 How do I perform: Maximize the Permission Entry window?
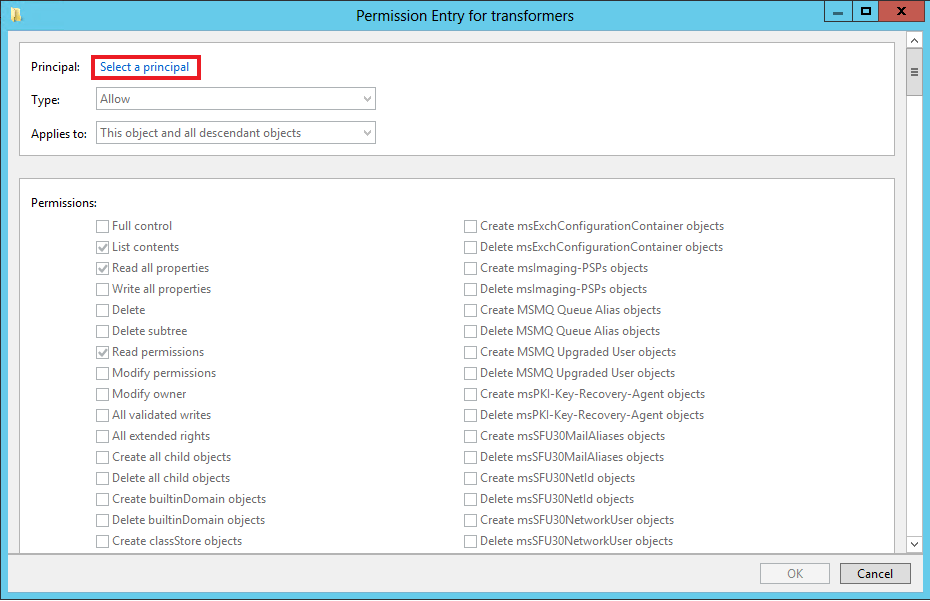click(x=866, y=12)
